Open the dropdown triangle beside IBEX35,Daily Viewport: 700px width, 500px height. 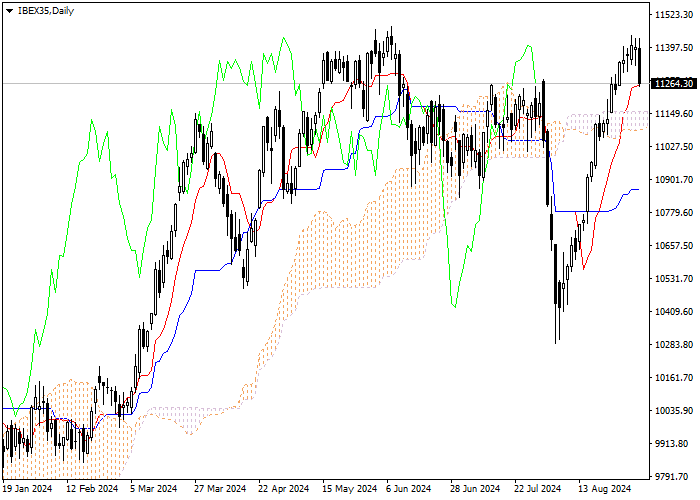9,11
